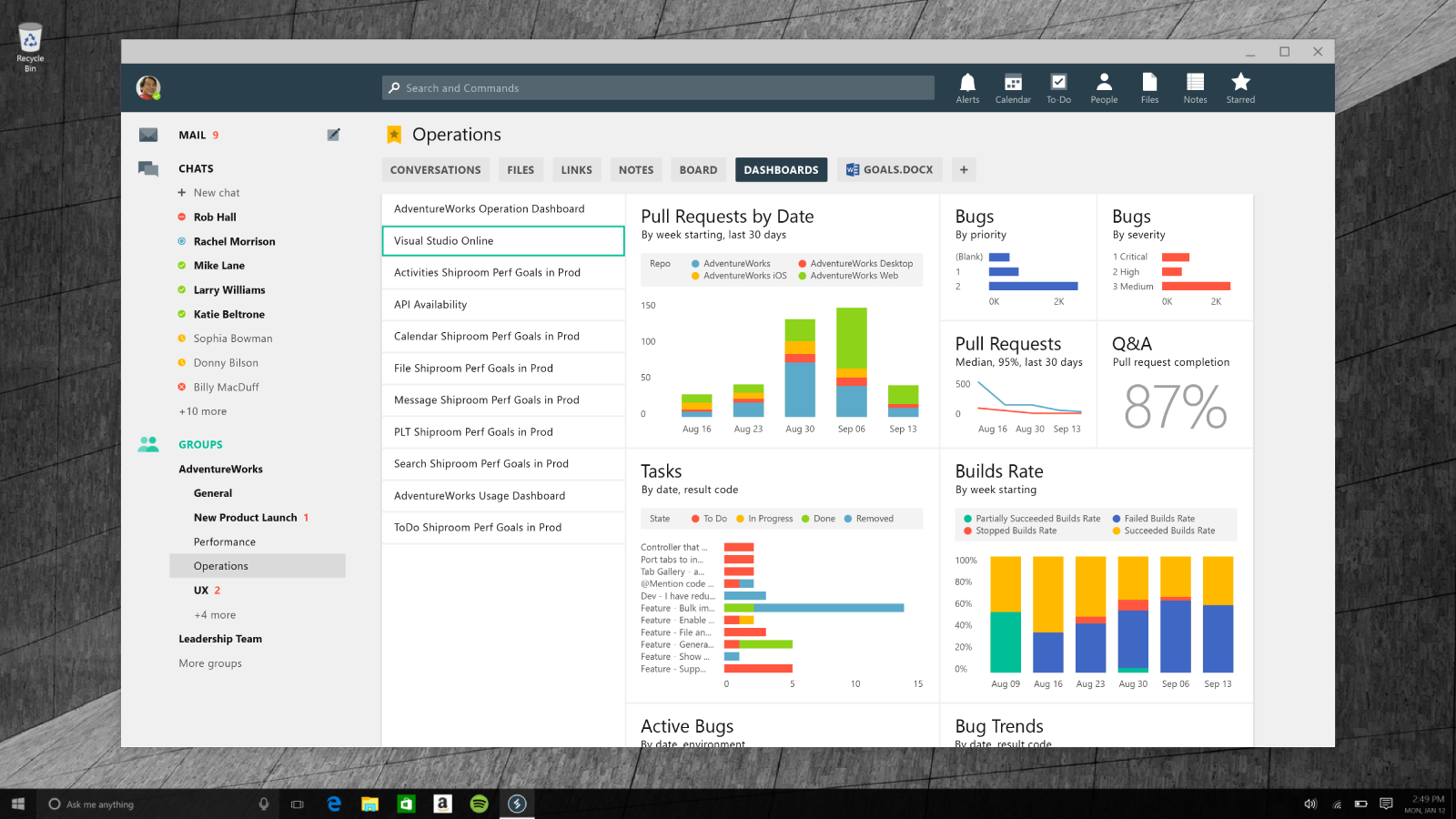Click the plus button to add tab
Viewport: 1456px width, 819px height.
tap(964, 170)
